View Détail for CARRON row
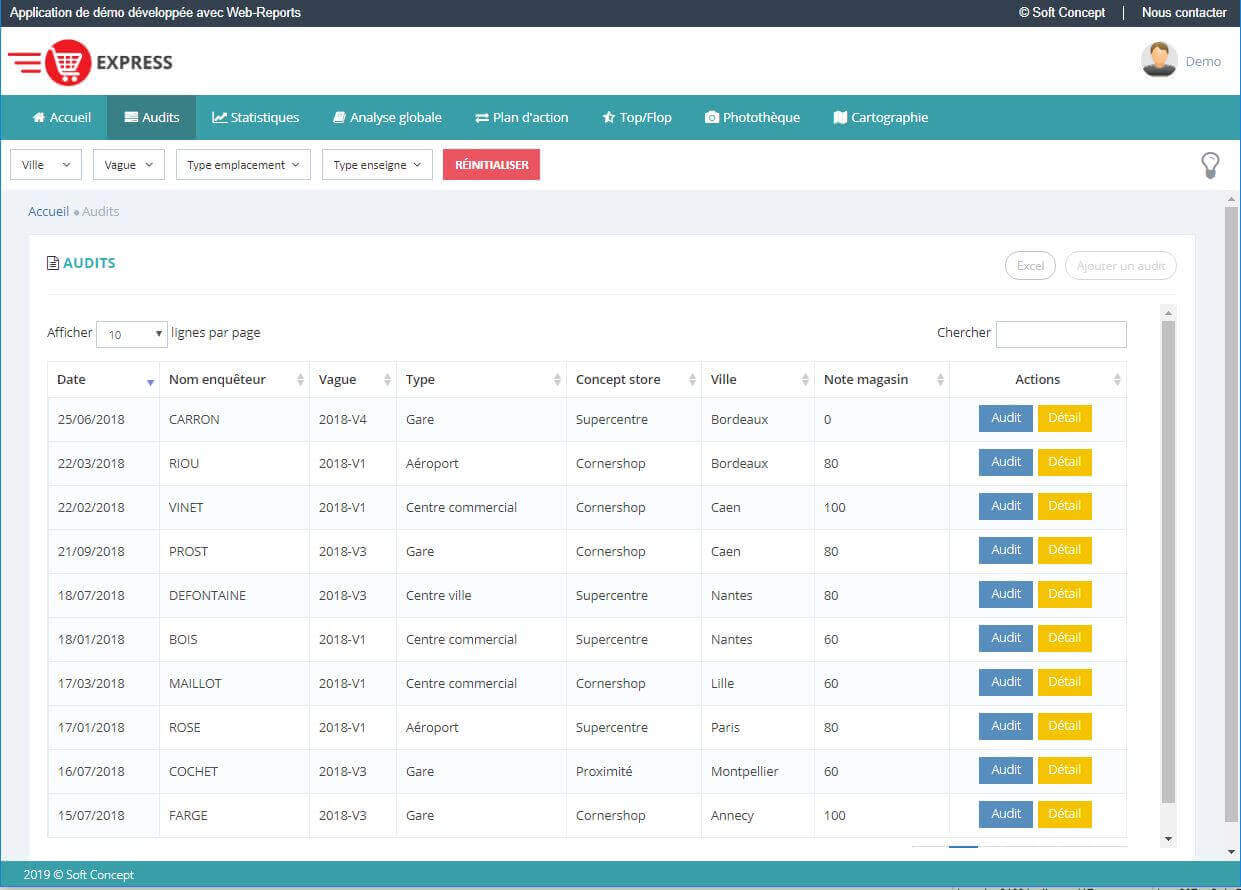Image resolution: width=1241 pixels, height=890 pixels. 1065,418
